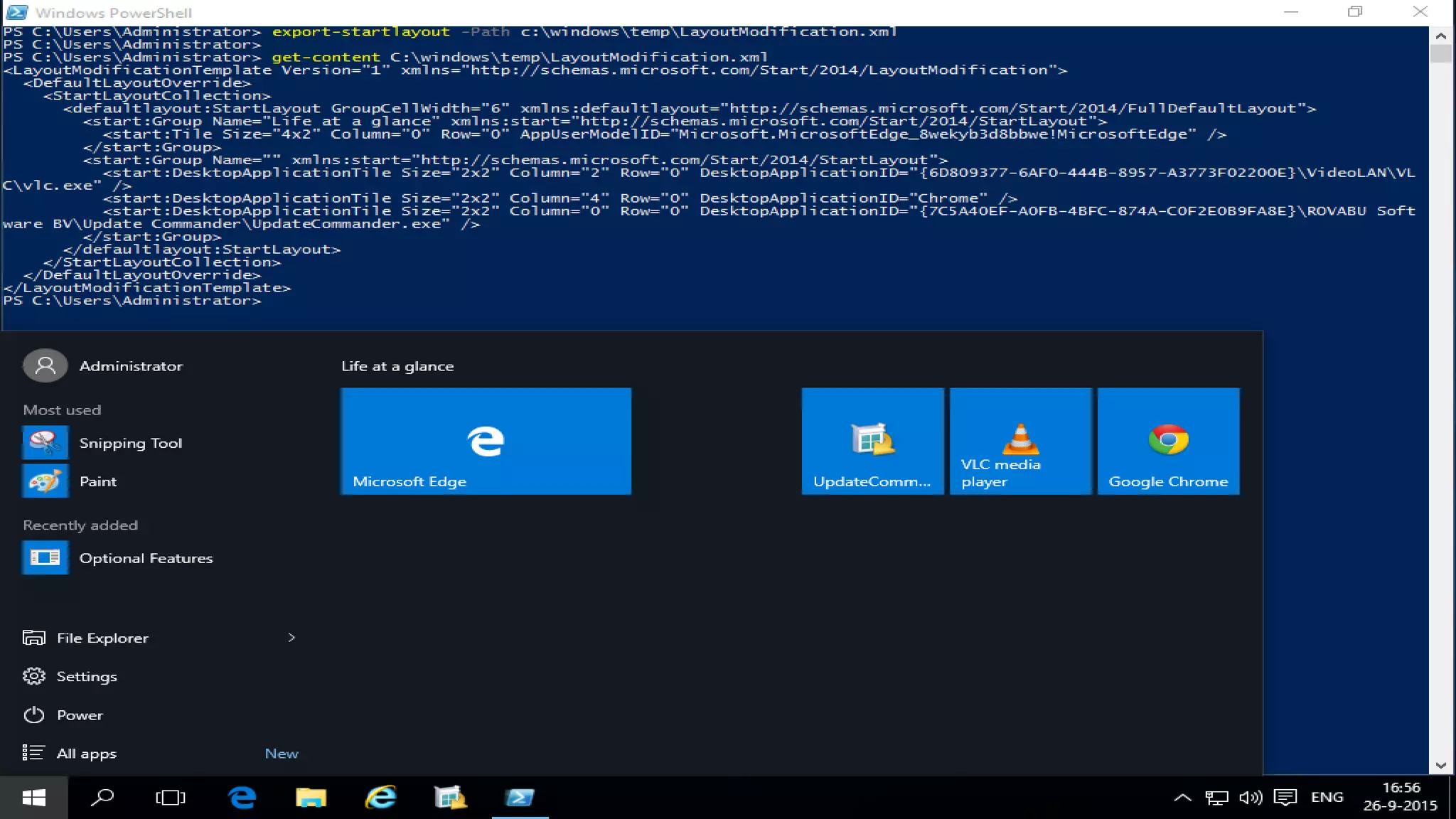The height and width of the screenshot is (819, 1456).
Task: Launch Microsoft Edge from taskbar
Action: click(242, 798)
